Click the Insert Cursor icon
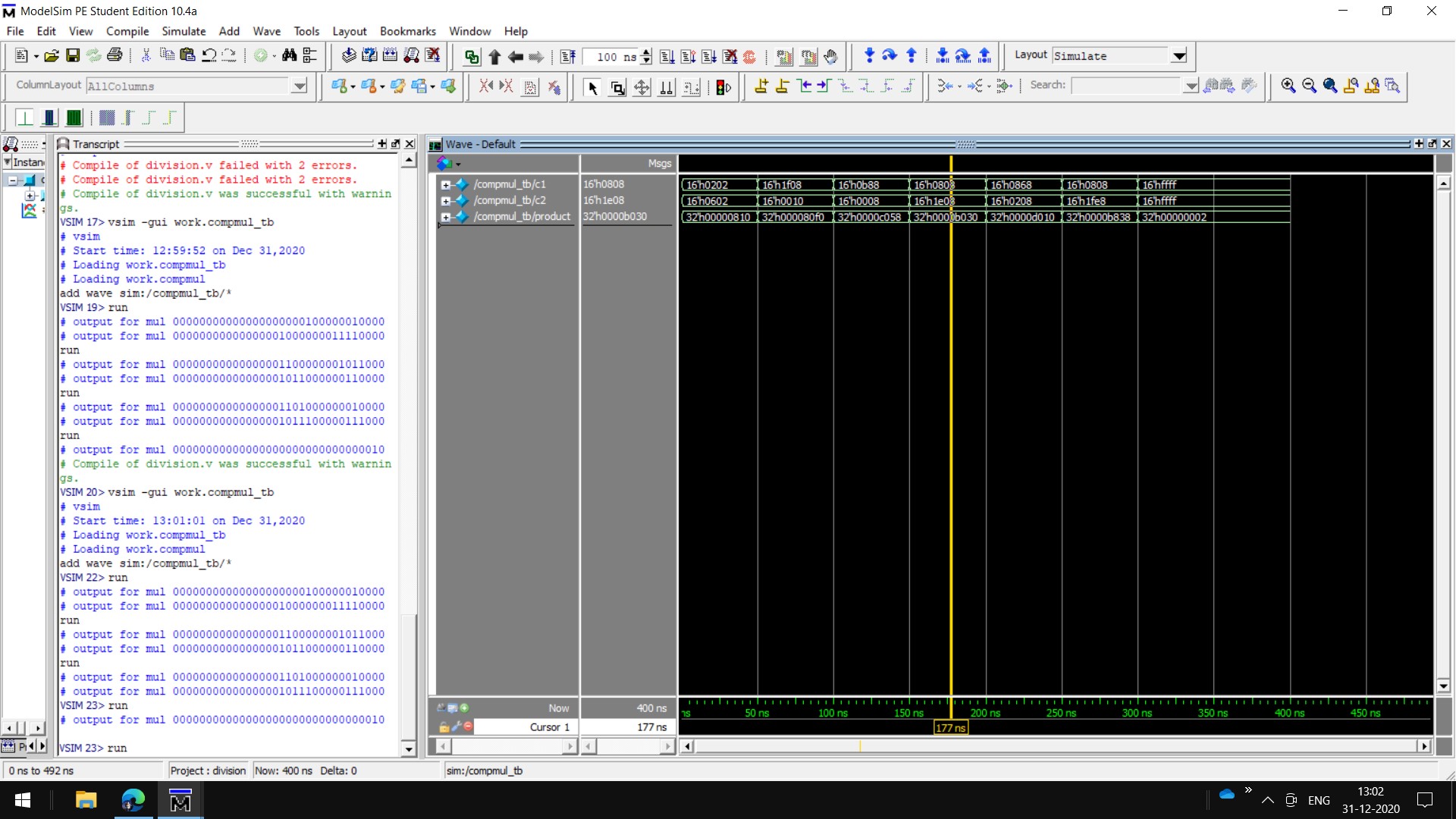The width and height of the screenshot is (1456, 819). click(x=761, y=86)
